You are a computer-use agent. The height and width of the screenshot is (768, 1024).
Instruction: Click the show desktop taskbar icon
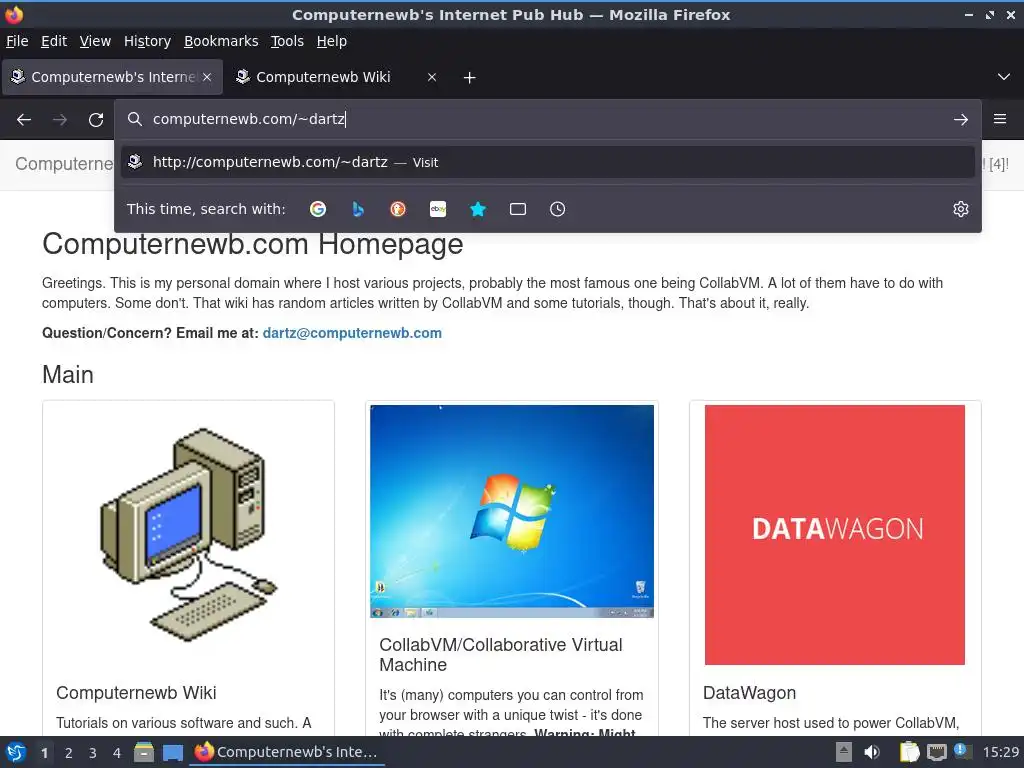(172, 753)
